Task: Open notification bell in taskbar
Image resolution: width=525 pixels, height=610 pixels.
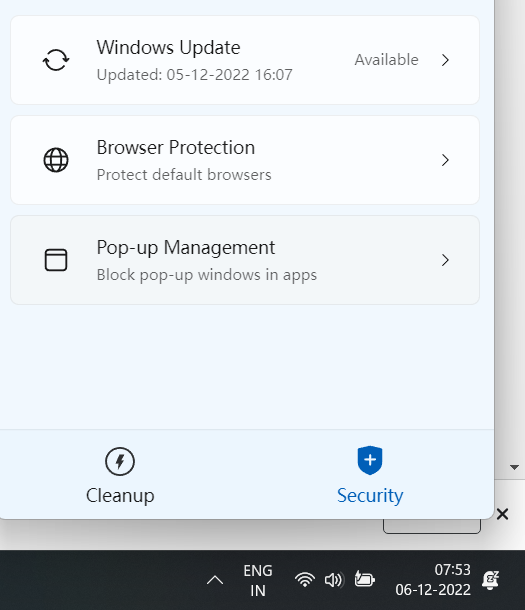Action: (x=490, y=580)
